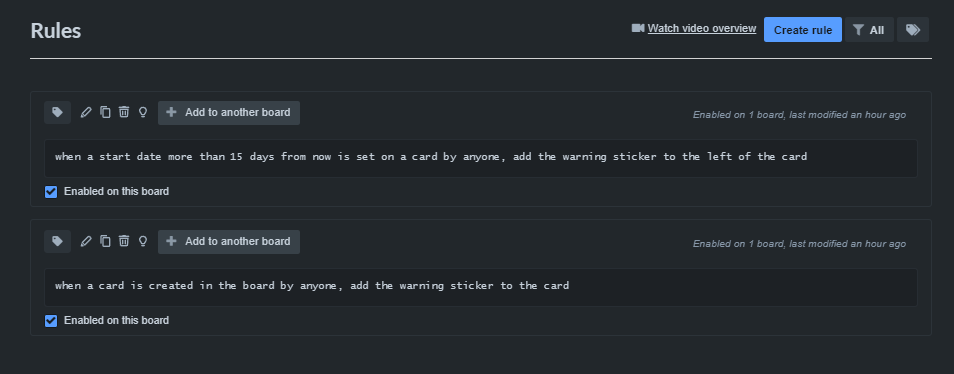954x374 pixels.
Task: Add the card created rule to another board
Action: [229, 241]
